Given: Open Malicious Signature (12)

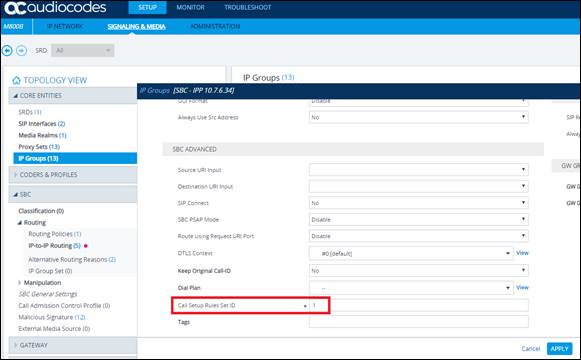Looking at the screenshot, I should (x=52, y=317).
